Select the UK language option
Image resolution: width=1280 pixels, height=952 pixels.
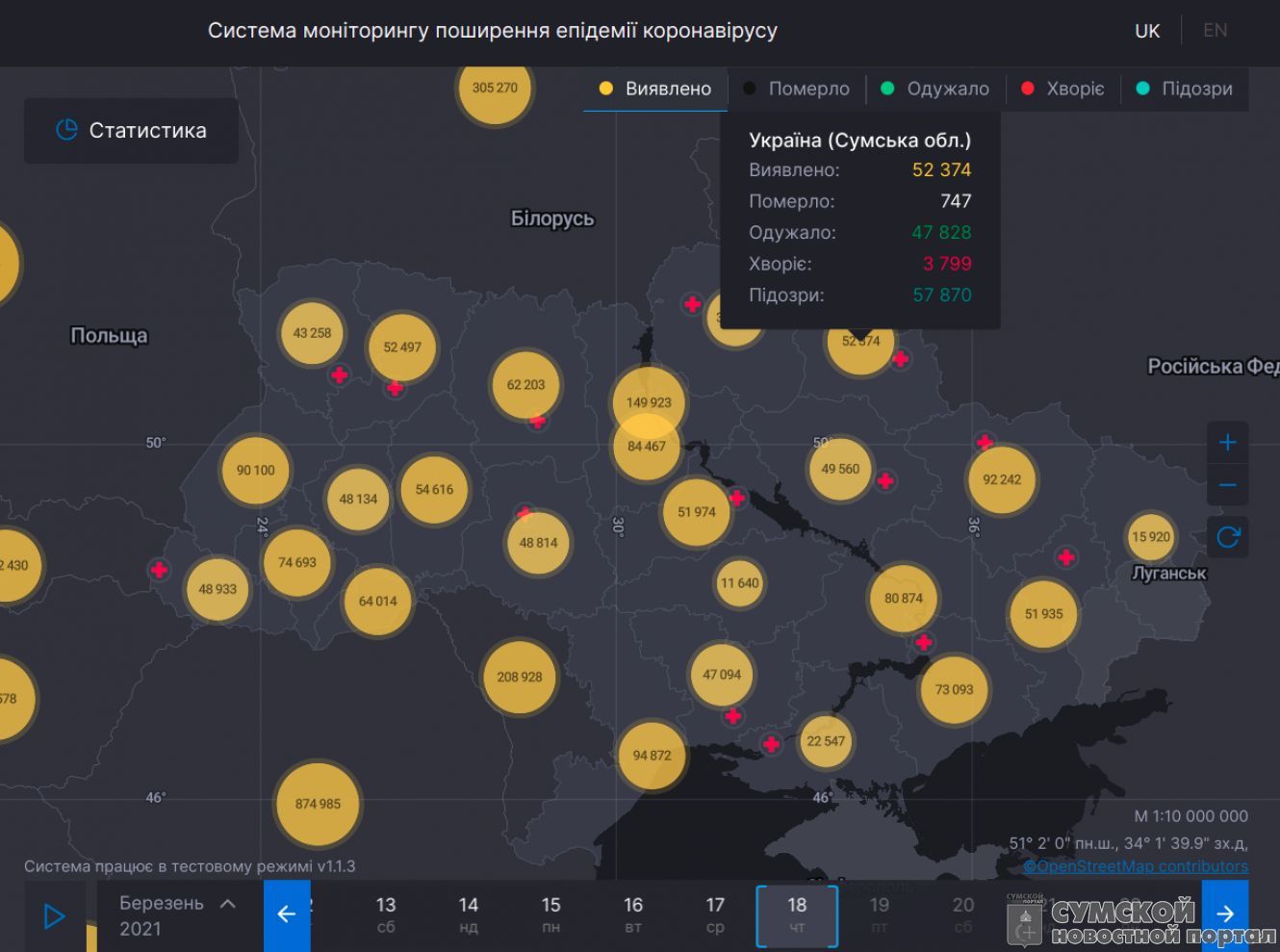point(1147,31)
